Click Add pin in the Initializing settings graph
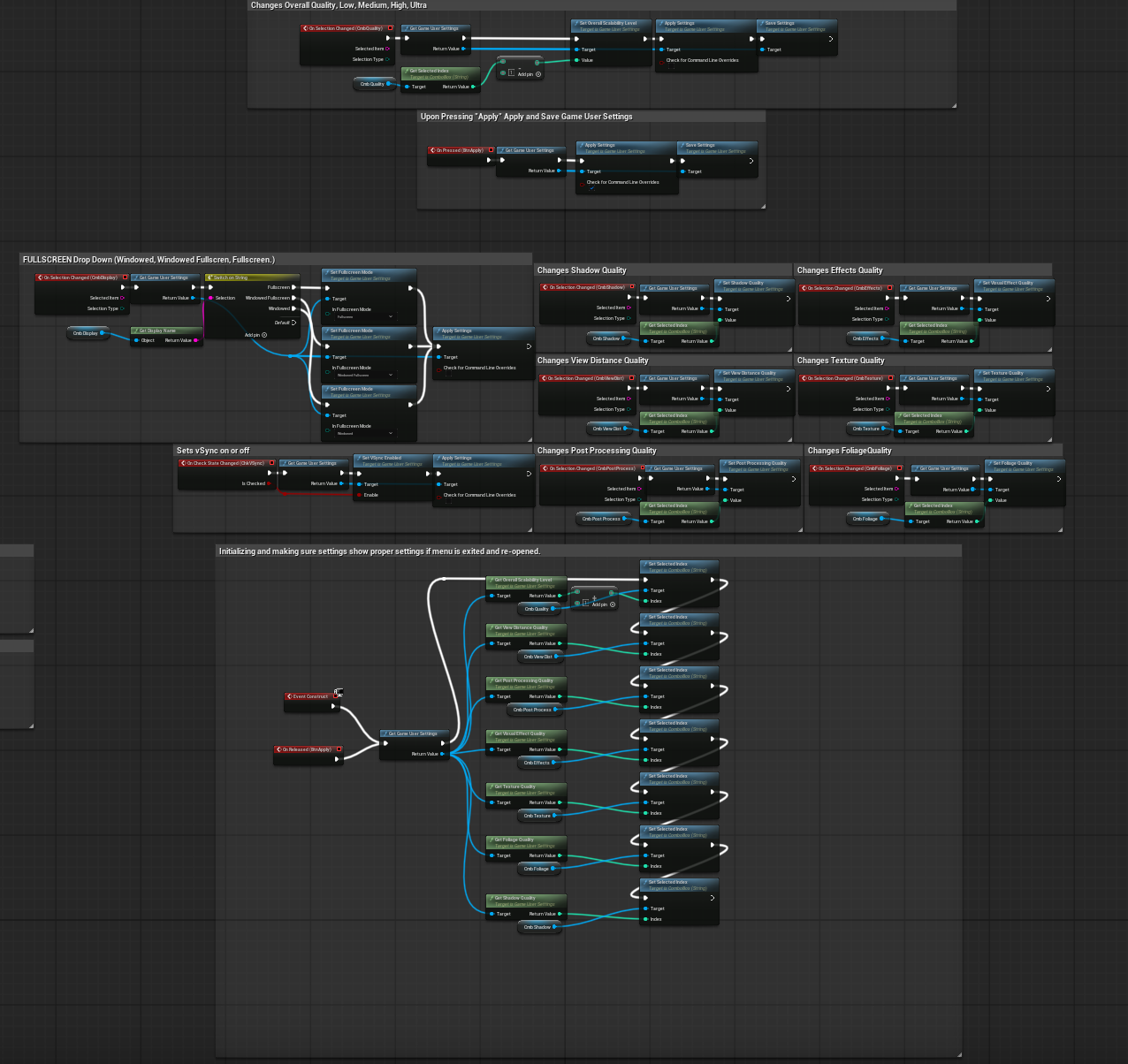This screenshot has width=1128, height=1064. point(604,604)
